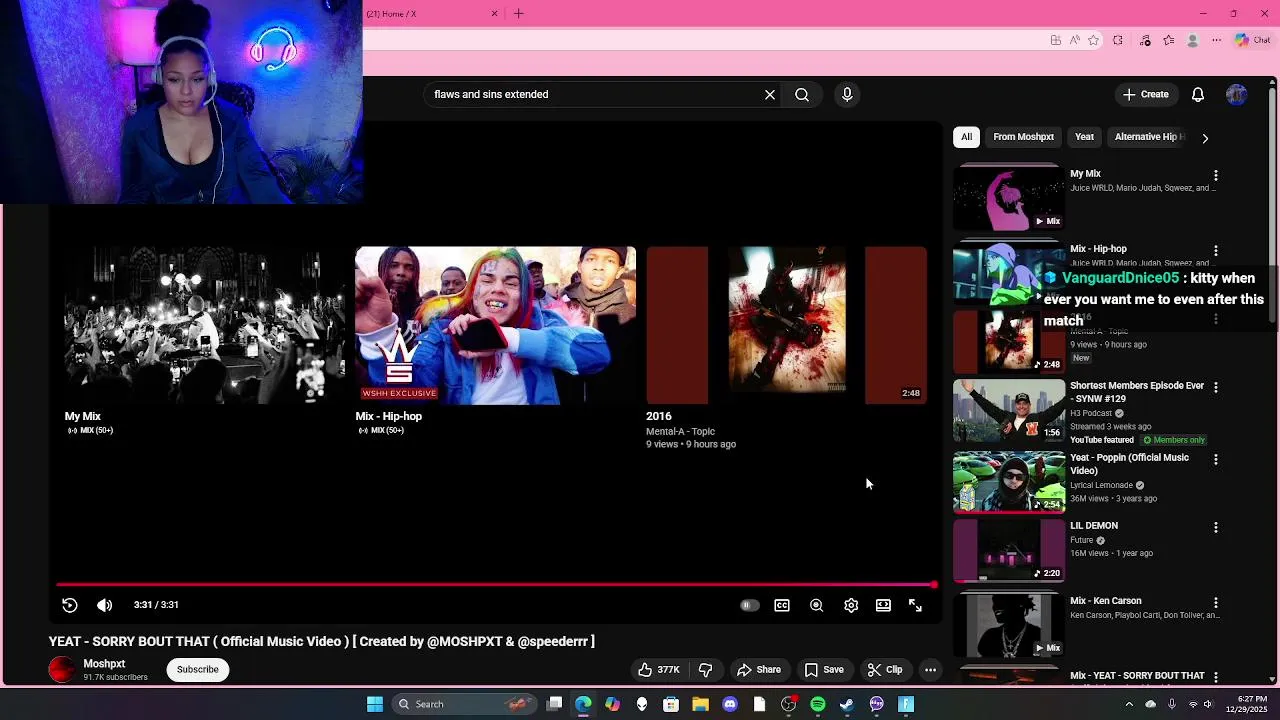This screenshot has width=1280, height=720.
Task: Open the browser Settings and more menu
Action: pyautogui.click(x=1216, y=40)
